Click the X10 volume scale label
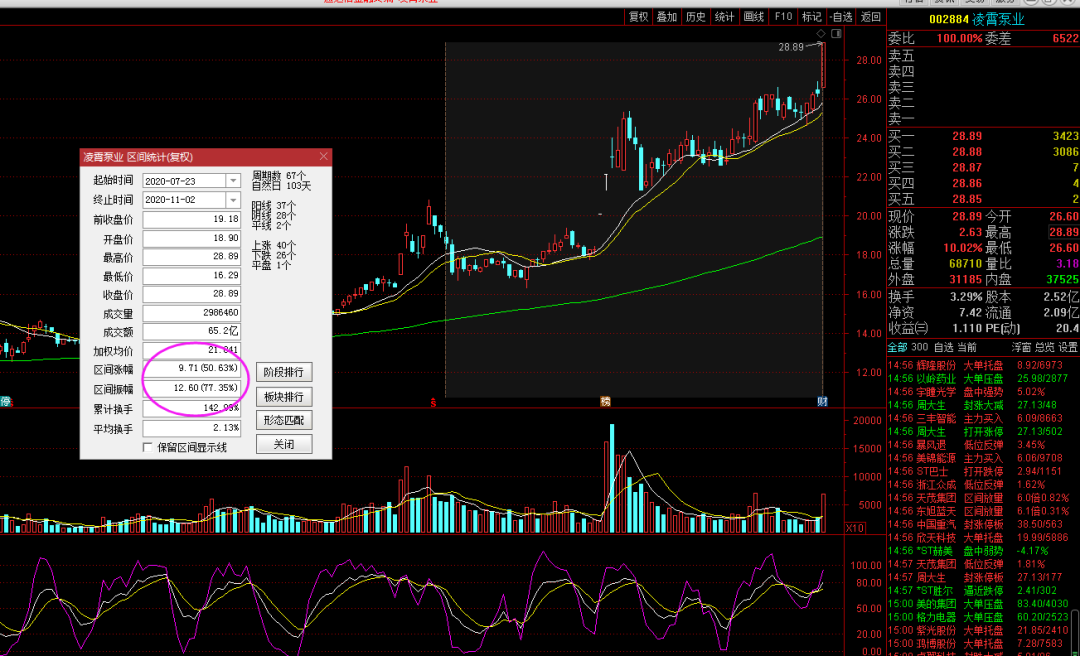Screen dimensions: 1080x656 (x=855, y=528)
